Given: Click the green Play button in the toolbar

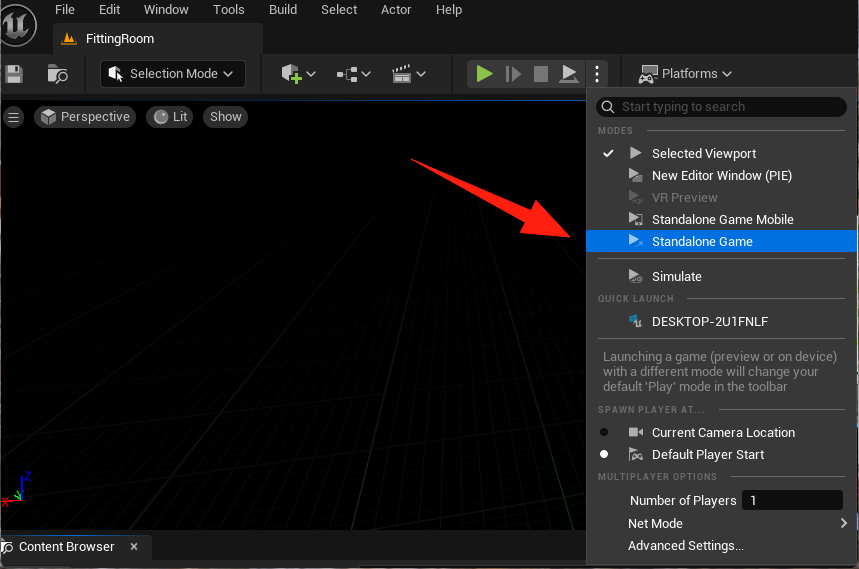Looking at the screenshot, I should click(x=484, y=73).
